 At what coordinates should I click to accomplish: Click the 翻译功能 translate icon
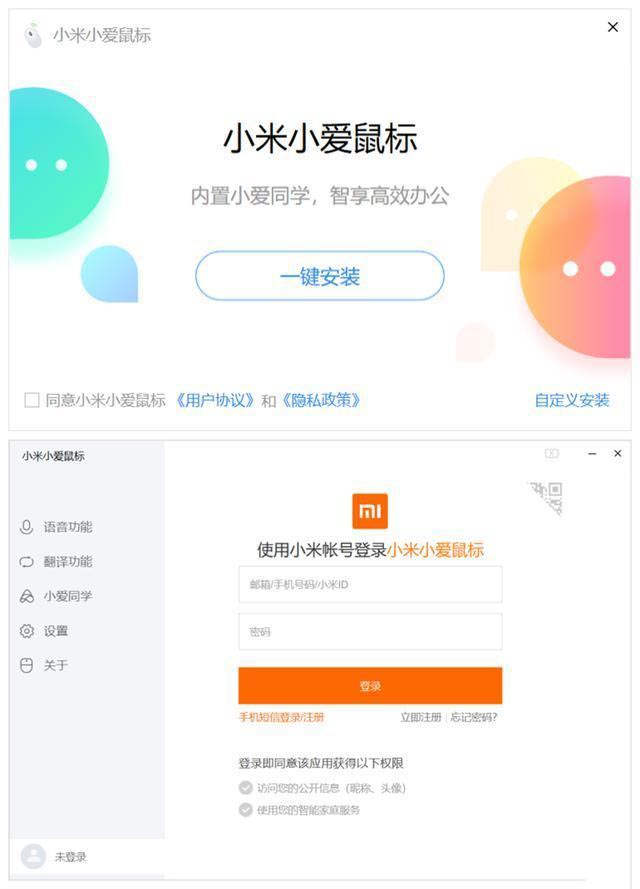(x=27, y=562)
